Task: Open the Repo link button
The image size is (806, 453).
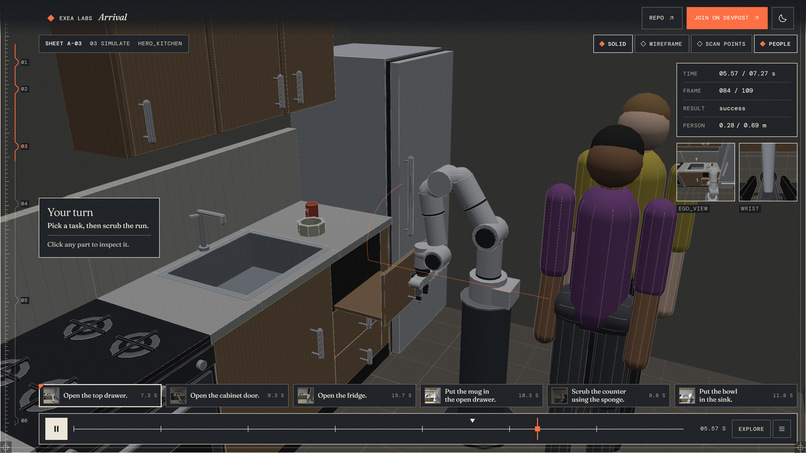Action: point(662,18)
